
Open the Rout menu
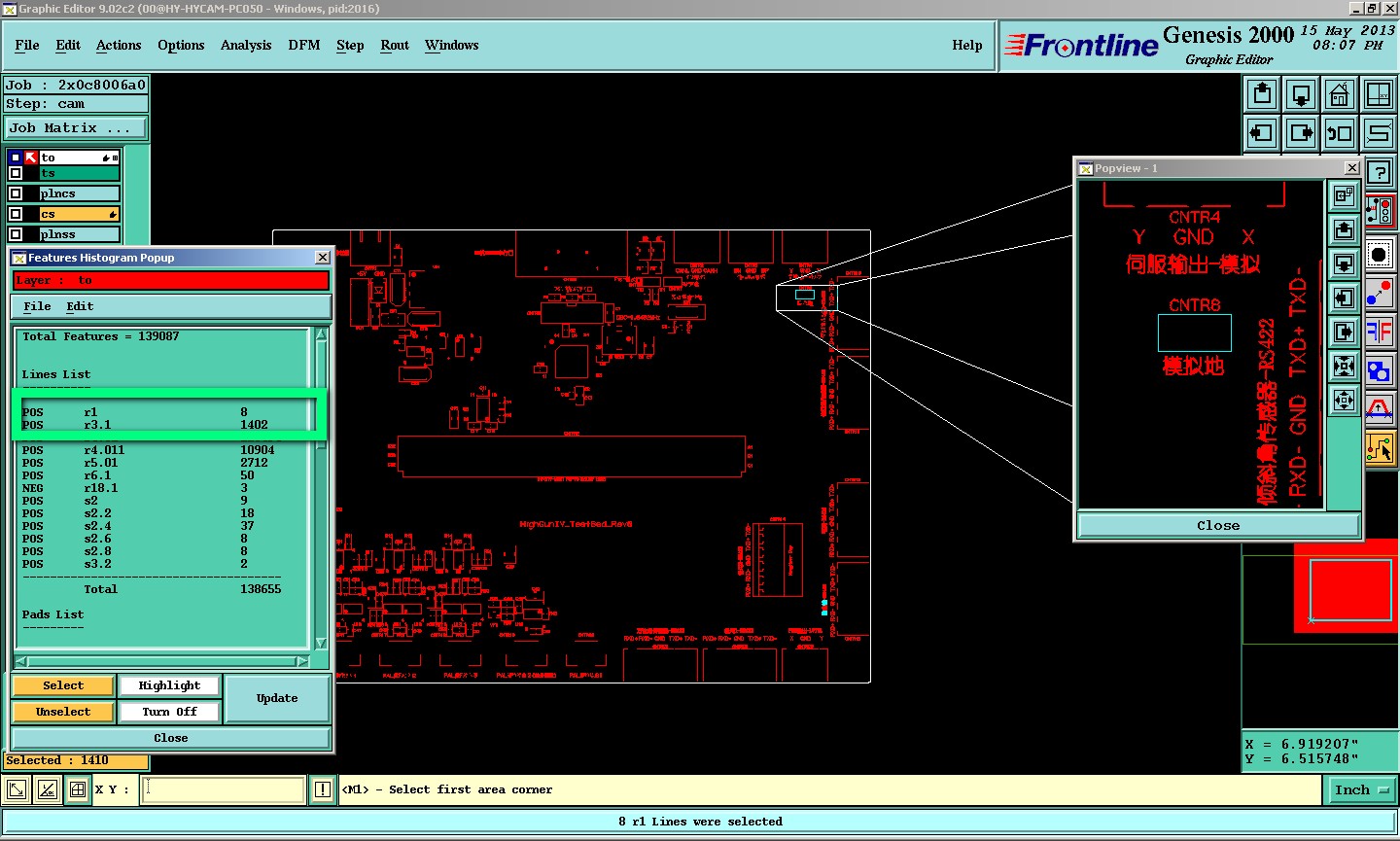395,45
